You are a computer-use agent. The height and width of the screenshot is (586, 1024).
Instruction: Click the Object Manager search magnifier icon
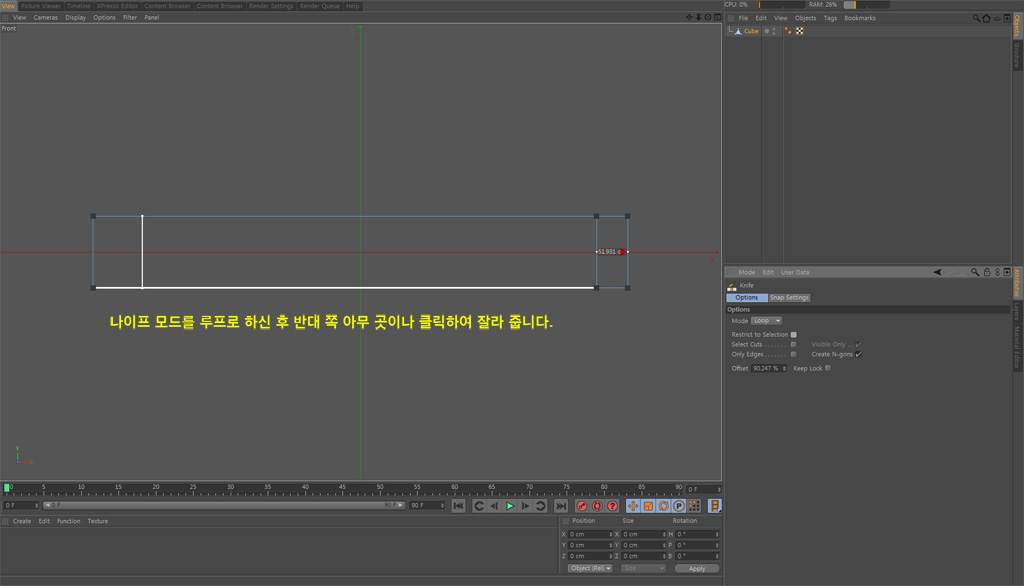pyautogui.click(x=976, y=18)
